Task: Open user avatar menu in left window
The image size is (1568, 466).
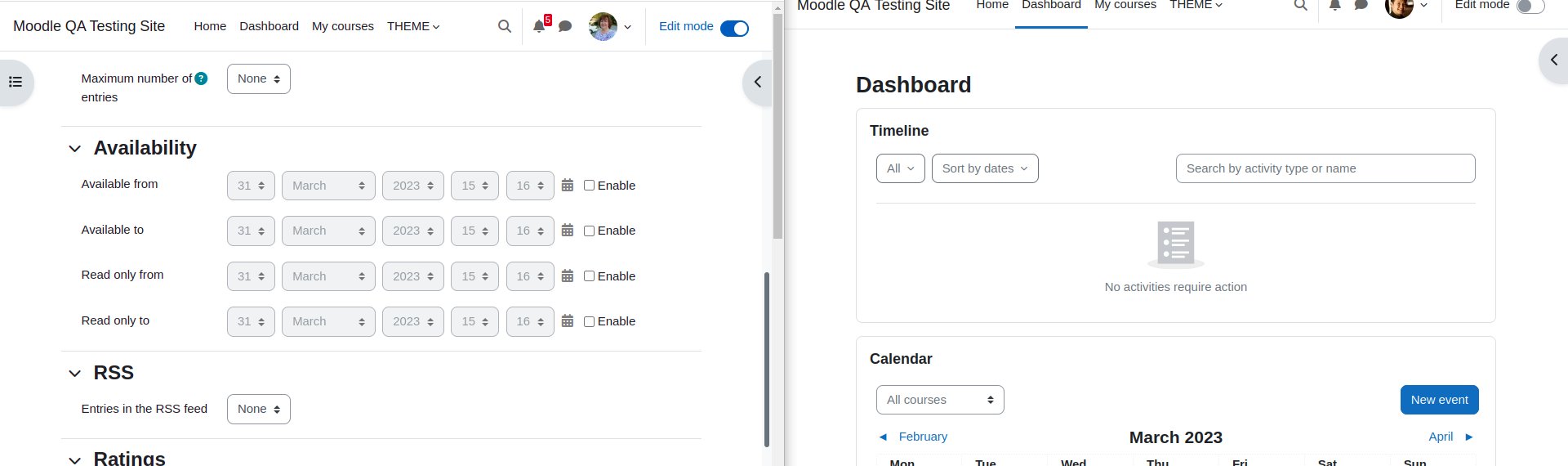Action: (610, 26)
